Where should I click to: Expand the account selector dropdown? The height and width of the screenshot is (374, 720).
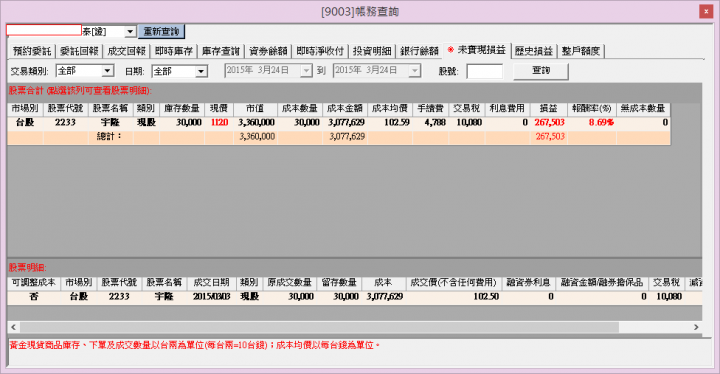pyautogui.click(x=130, y=31)
